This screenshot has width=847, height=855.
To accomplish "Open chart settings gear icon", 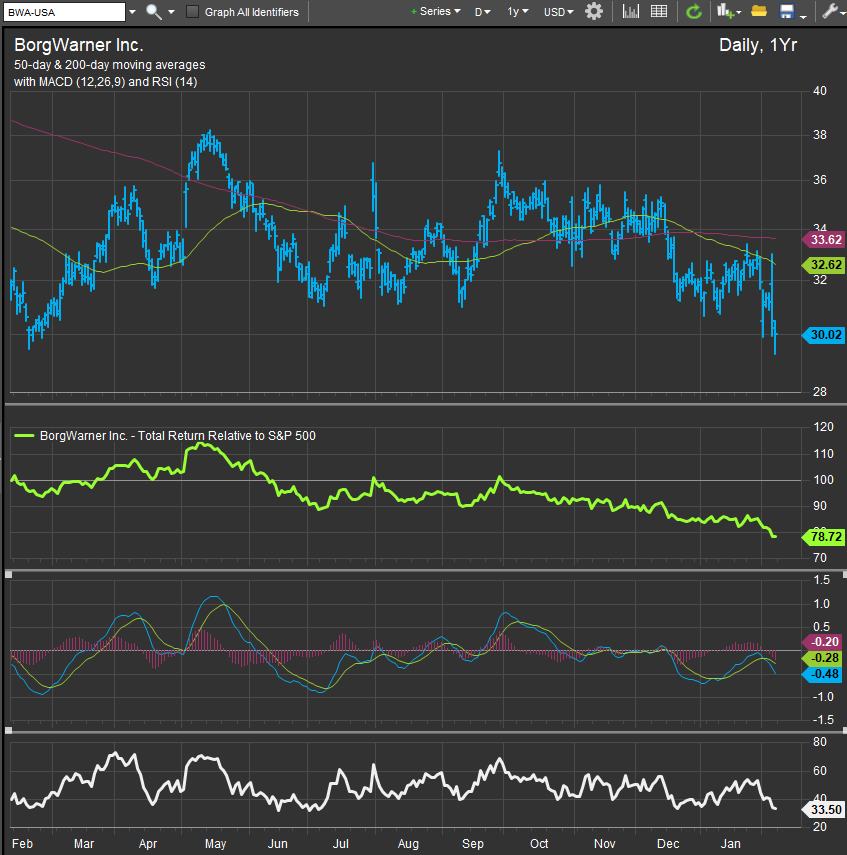I will tap(594, 11).
